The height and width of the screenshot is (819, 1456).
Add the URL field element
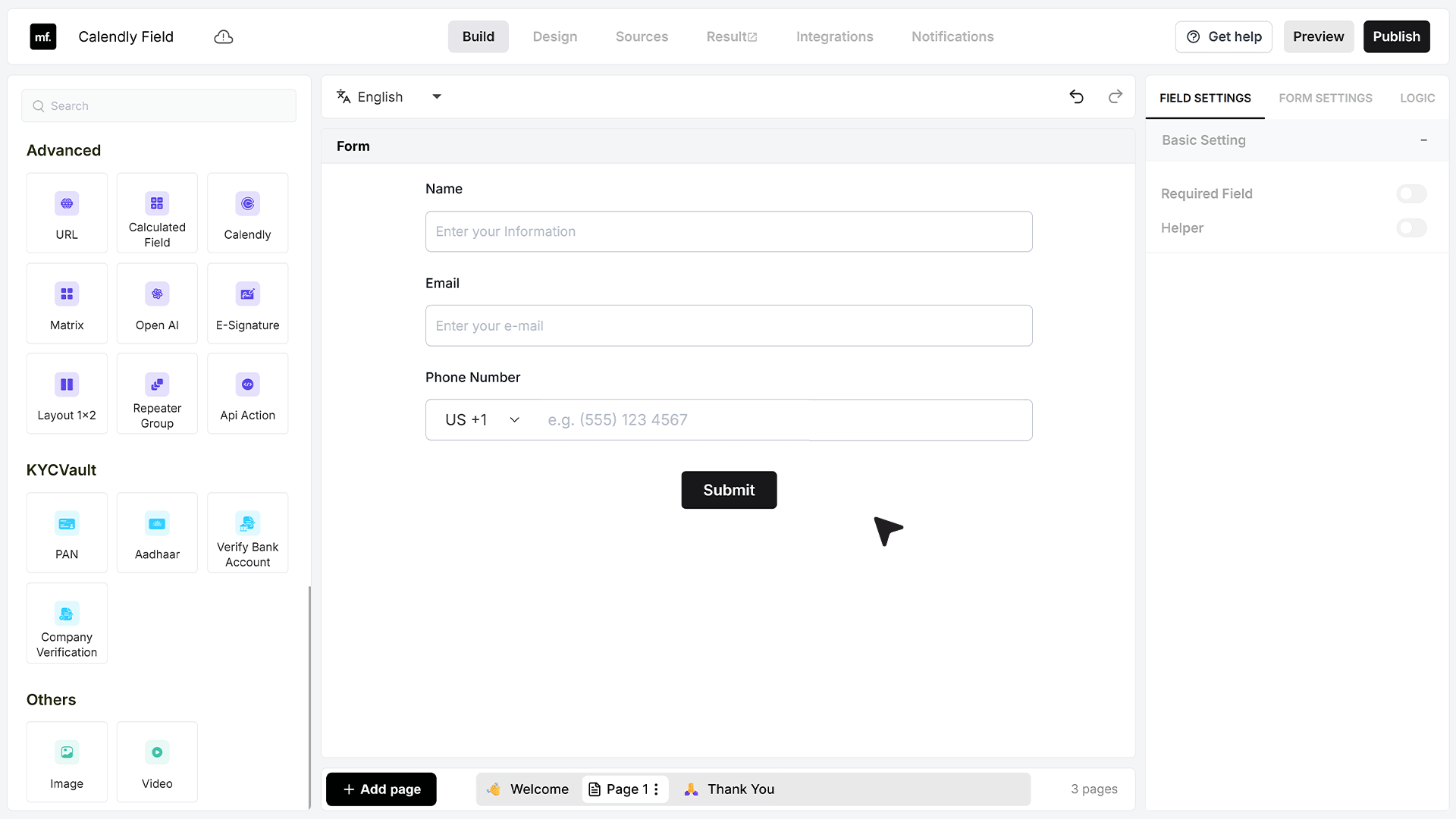pos(67,213)
